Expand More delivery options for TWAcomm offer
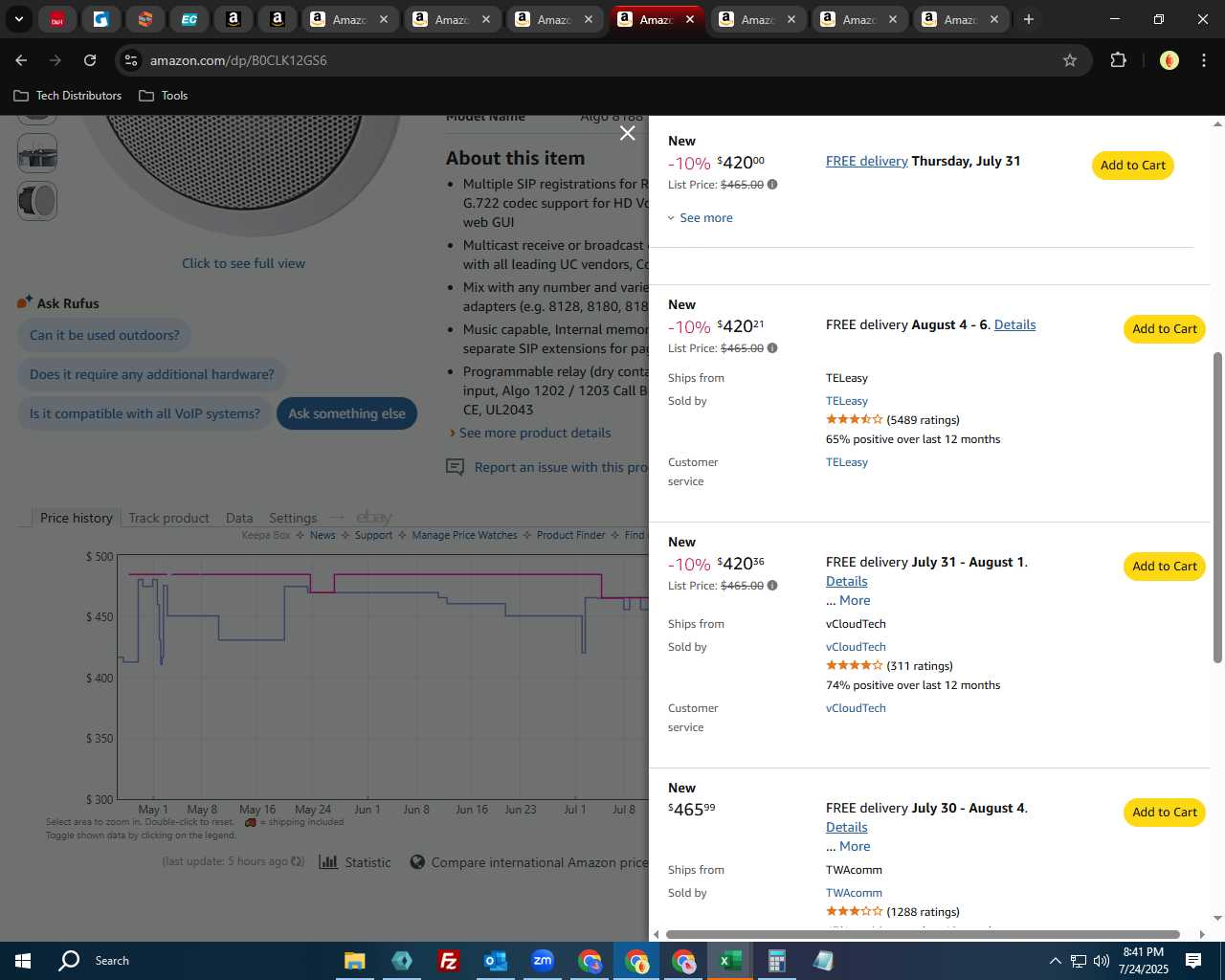Viewport: 1225px width, 980px height. (x=855, y=846)
